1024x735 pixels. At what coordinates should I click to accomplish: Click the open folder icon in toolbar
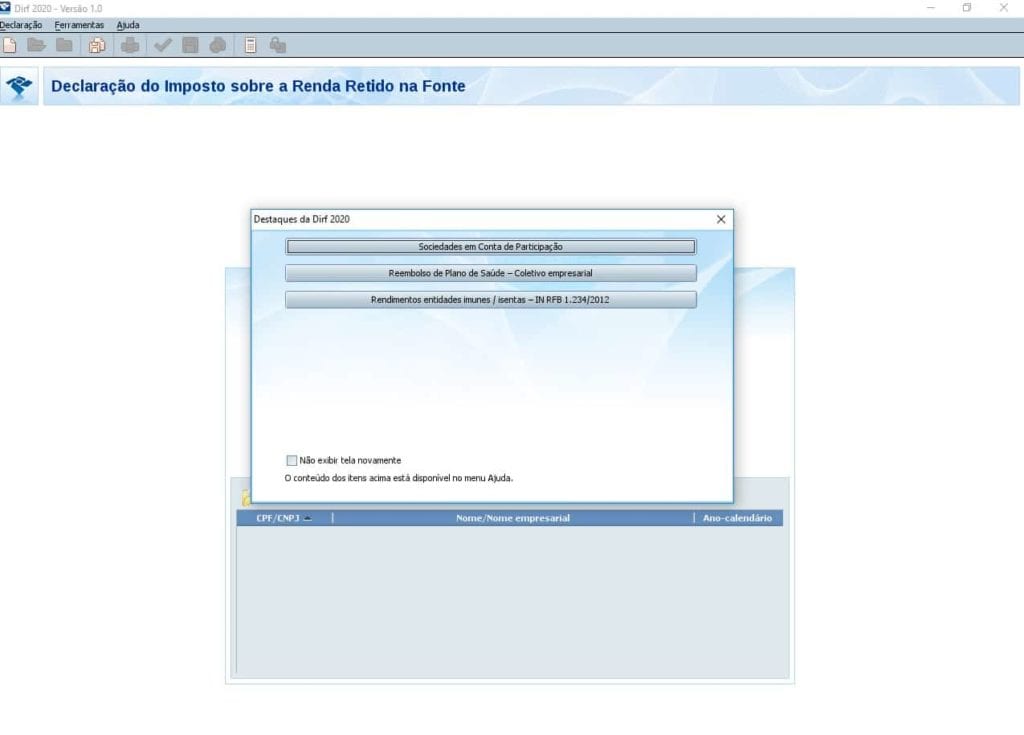[x=37, y=45]
